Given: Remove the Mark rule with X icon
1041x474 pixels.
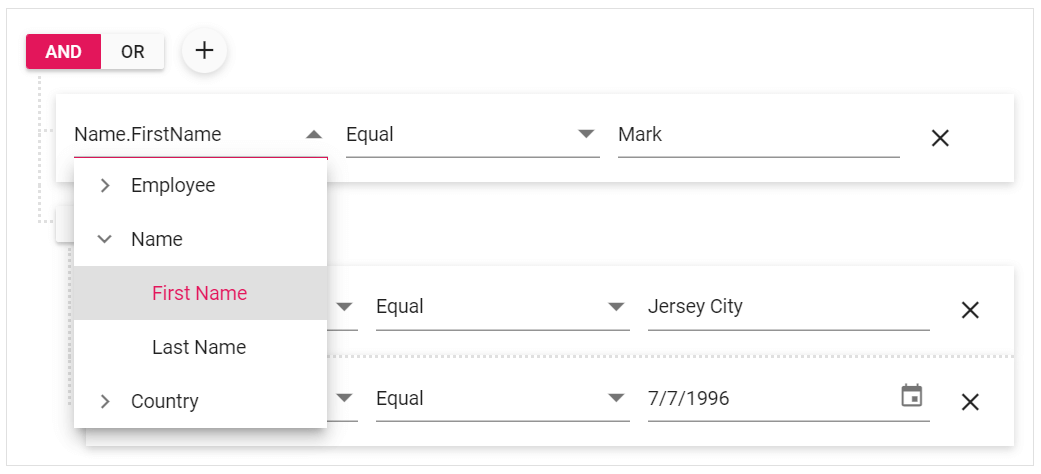Looking at the screenshot, I should [940, 138].
